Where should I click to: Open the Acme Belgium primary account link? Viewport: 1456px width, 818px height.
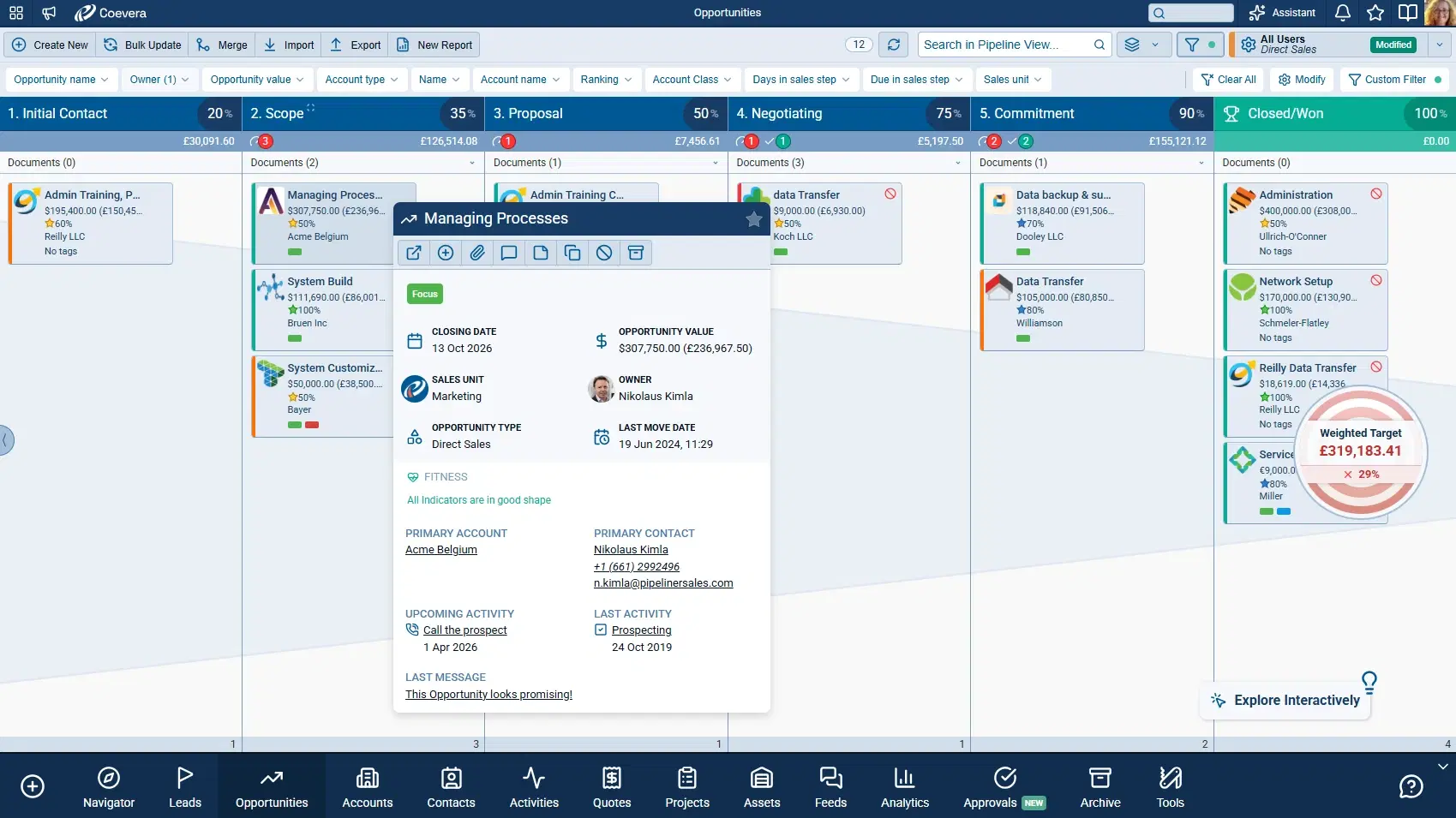pos(440,549)
